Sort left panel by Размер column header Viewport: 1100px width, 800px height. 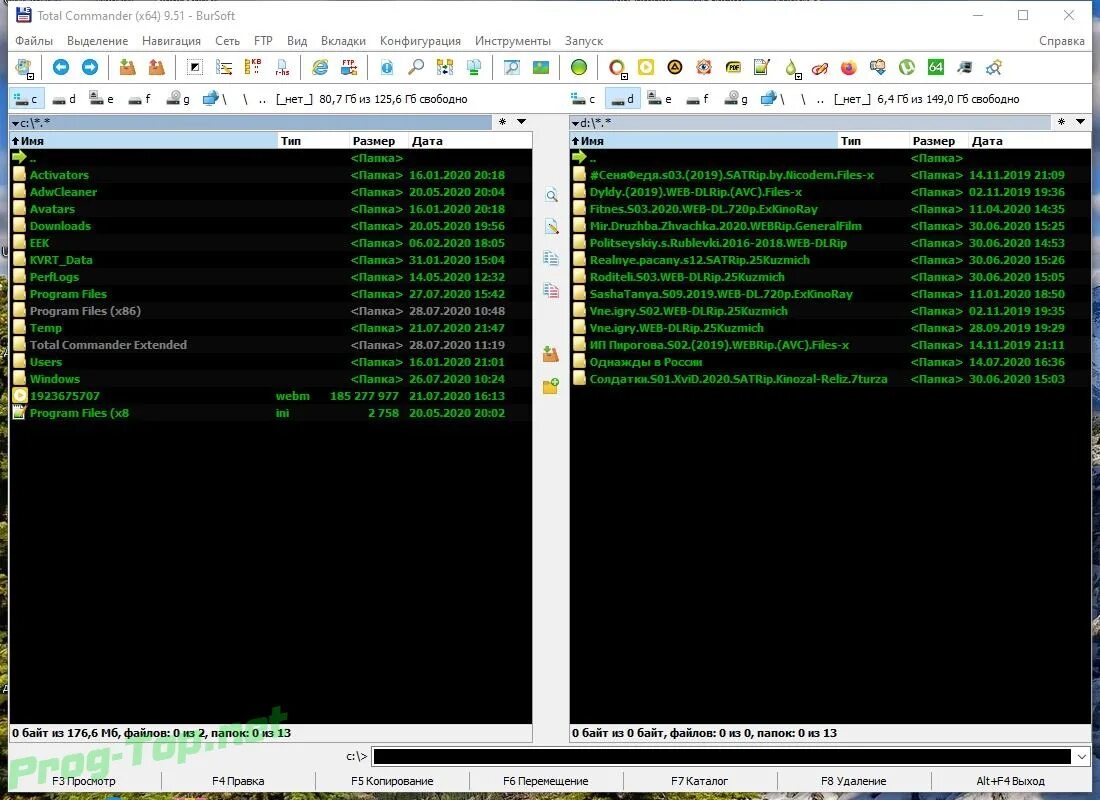378,141
